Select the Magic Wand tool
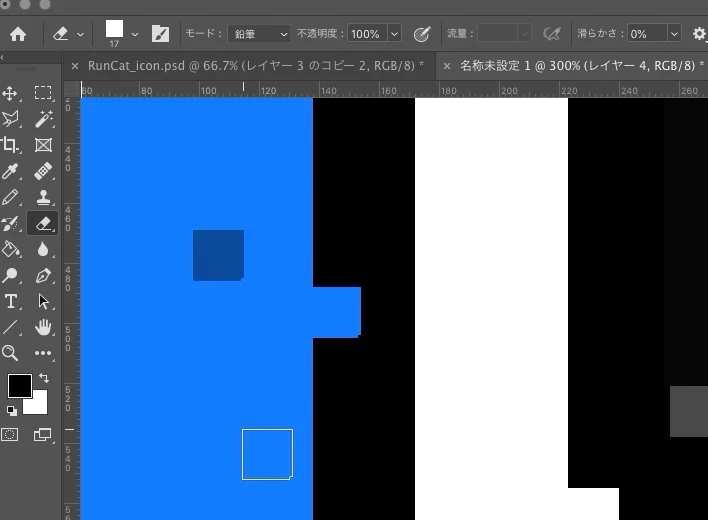708x520 pixels. [x=43, y=119]
